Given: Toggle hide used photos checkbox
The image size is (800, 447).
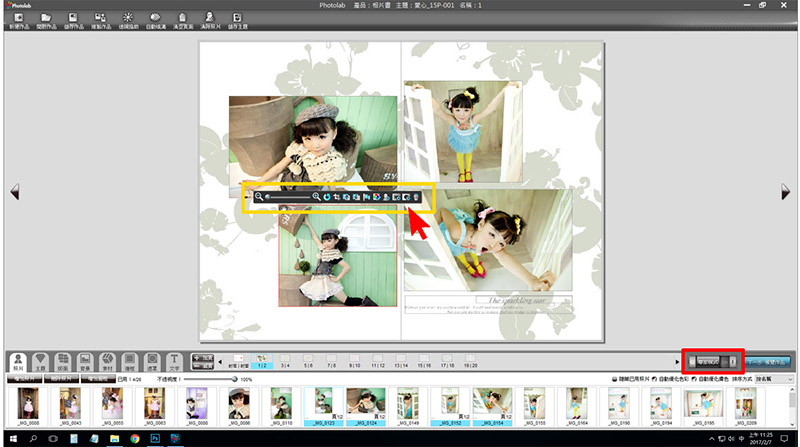Looking at the screenshot, I should 614,379.
